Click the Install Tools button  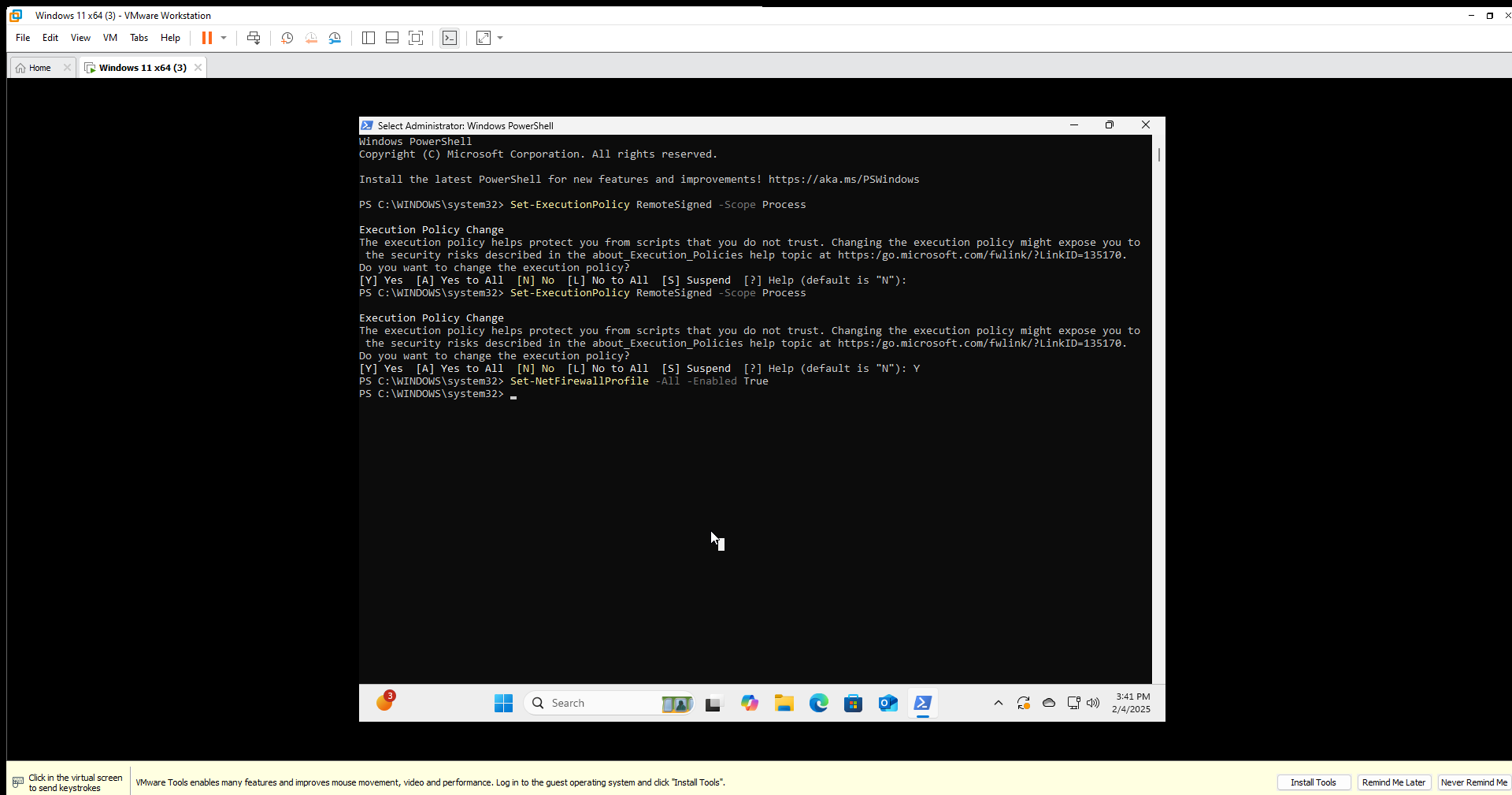(x=1314, y=782)
